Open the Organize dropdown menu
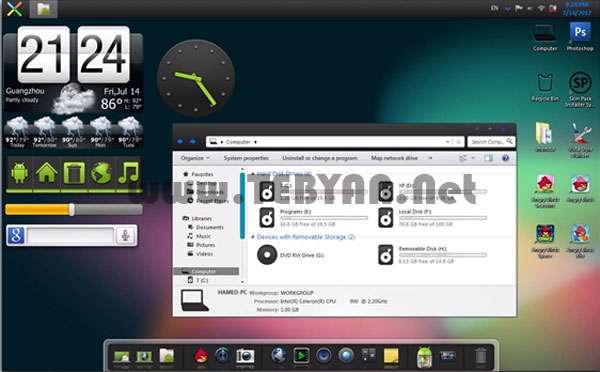Image resolution: width=600 pixels, height=372 pixels. tap(195, 158)
